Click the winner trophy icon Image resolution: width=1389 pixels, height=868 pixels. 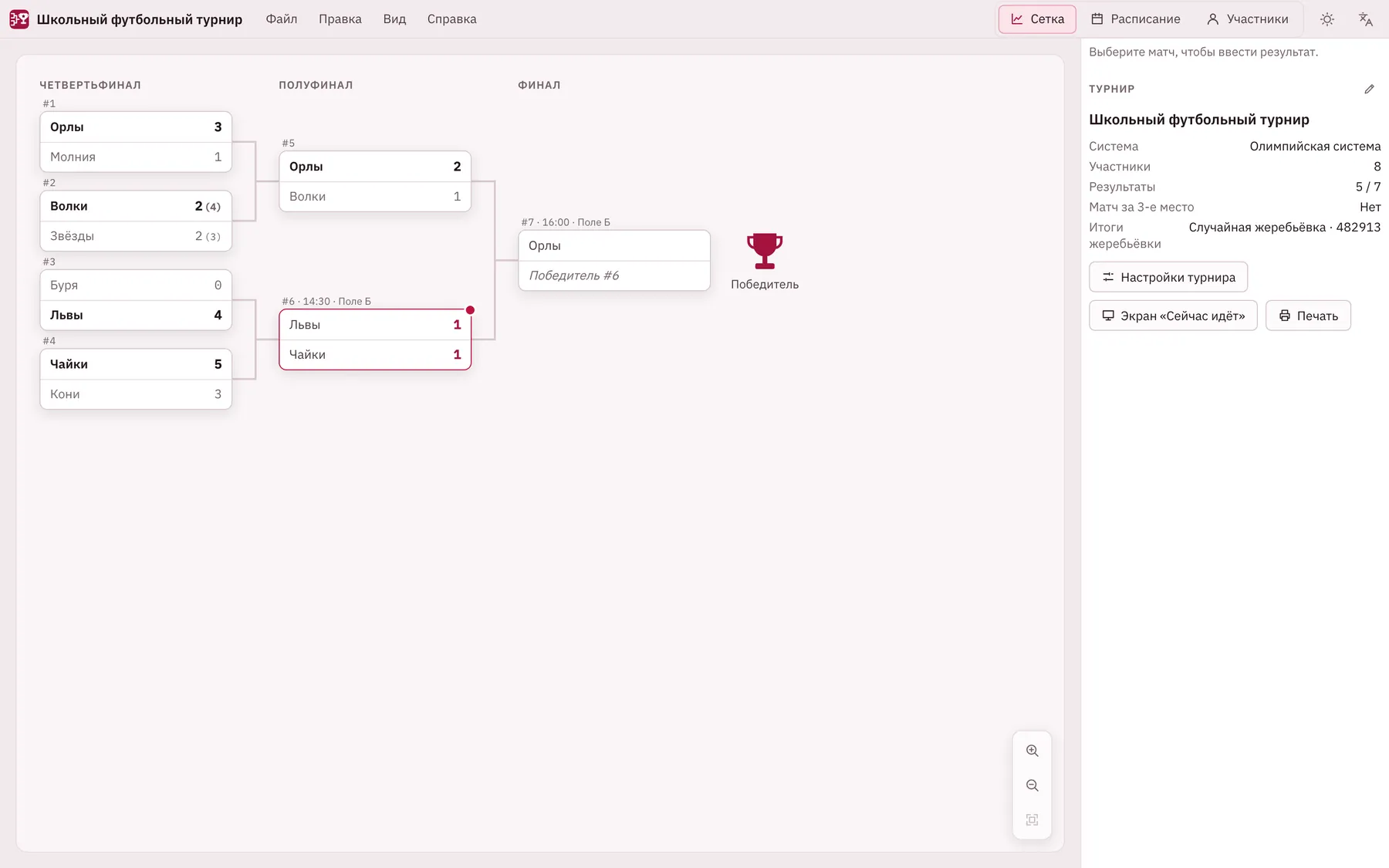tap(765, 251)
